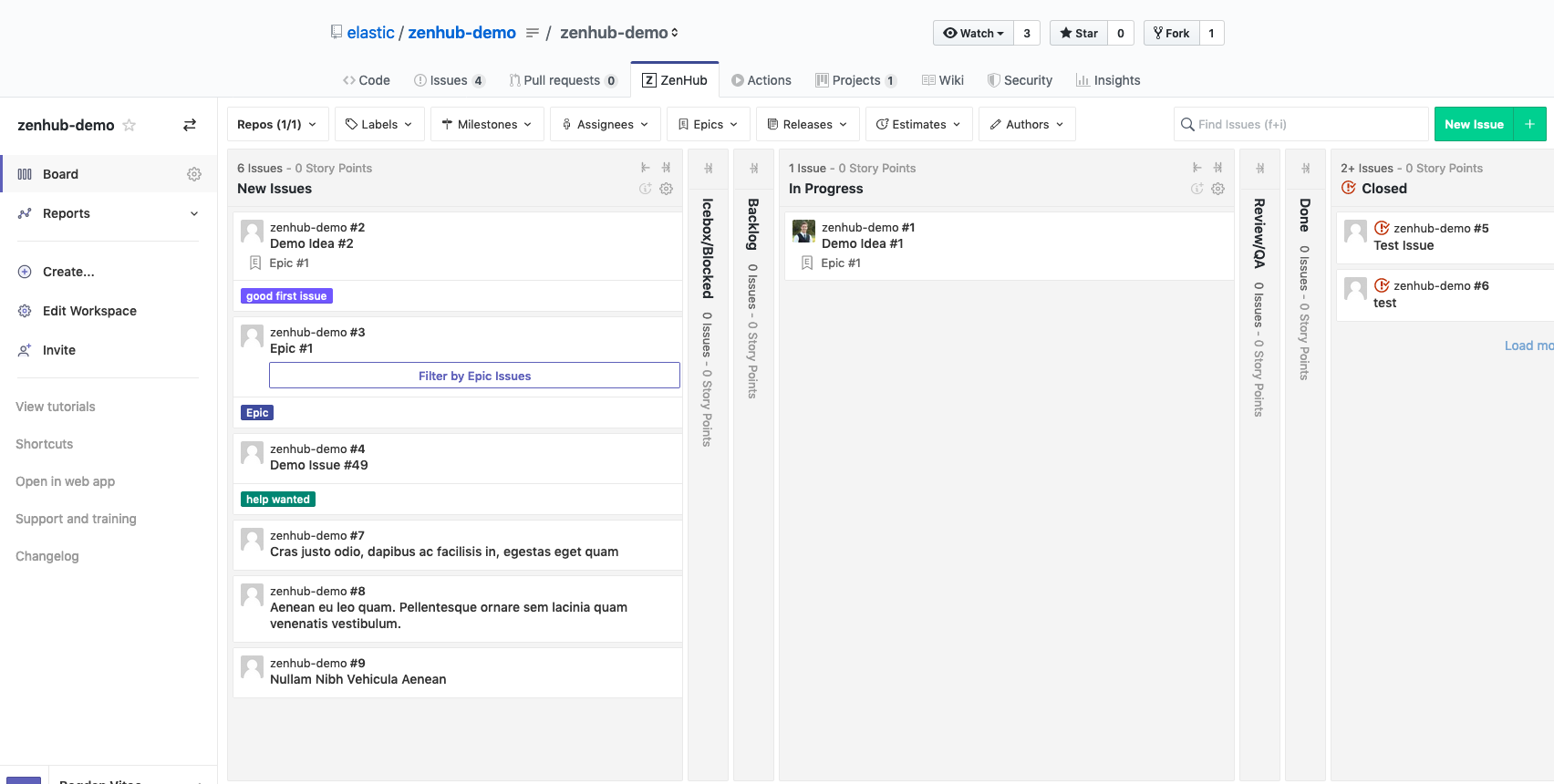This screenshot has width=1554, height=784.
Task: Open the Wiki tab
Action: [x=943, y=80]
